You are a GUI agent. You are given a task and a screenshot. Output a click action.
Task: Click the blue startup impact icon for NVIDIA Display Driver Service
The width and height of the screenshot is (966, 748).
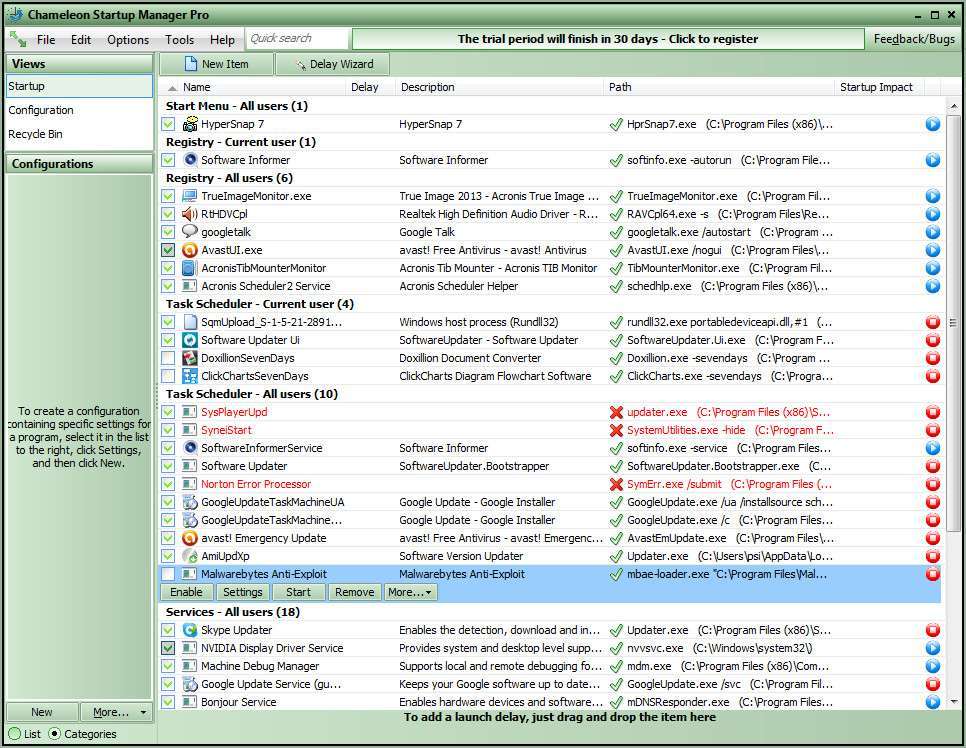point(933,648)
